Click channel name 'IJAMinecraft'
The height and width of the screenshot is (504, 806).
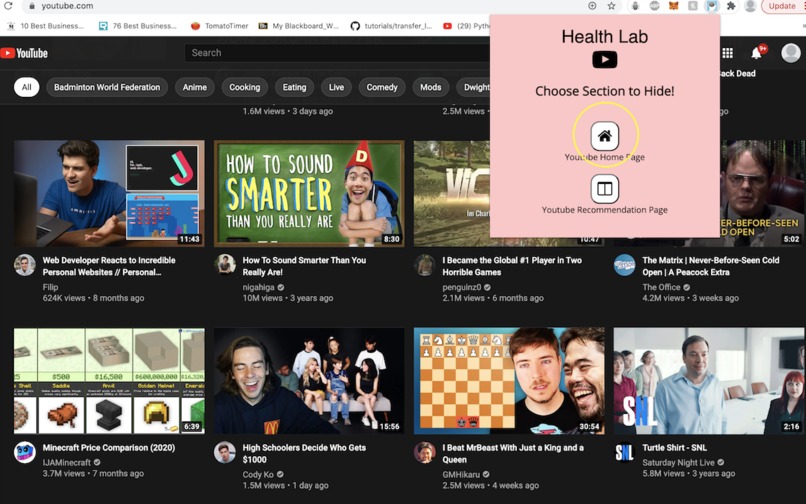(67, 462)
